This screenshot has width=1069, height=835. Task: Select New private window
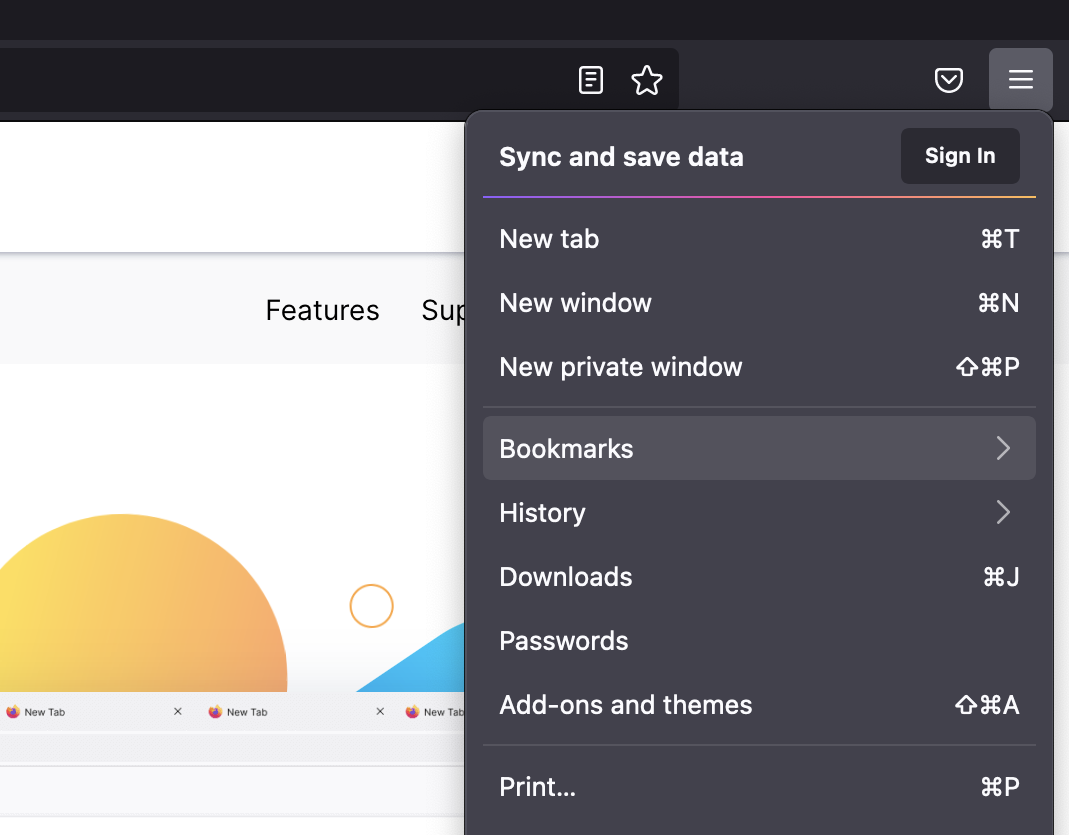(x=621, y=367)
